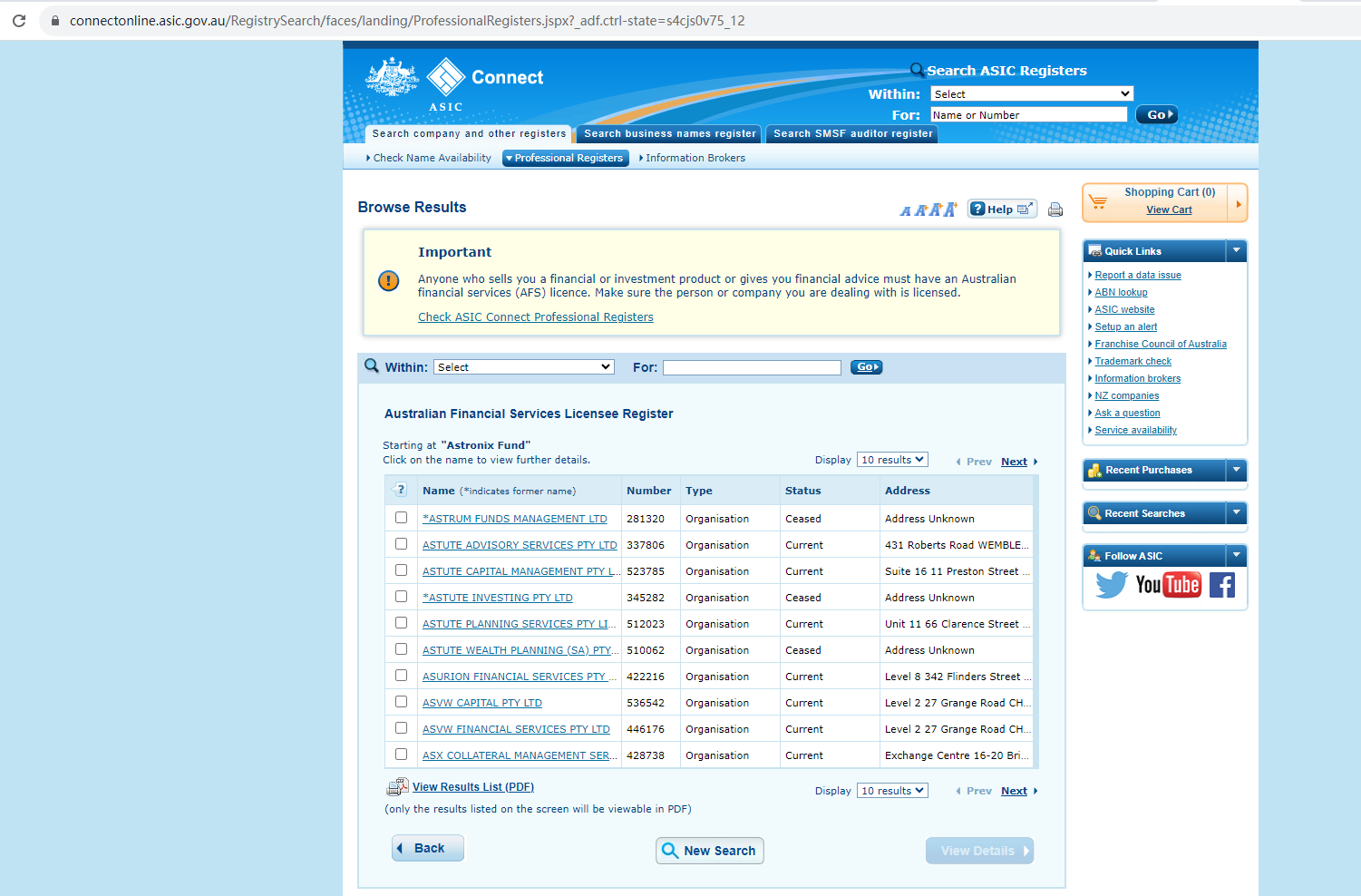Tick checkbox for ASTUTE ADVISORY SERVICES PTY LTD
Image resolution: width=1361 pixels, height=896 pixels.
click(x=401, y=544)
